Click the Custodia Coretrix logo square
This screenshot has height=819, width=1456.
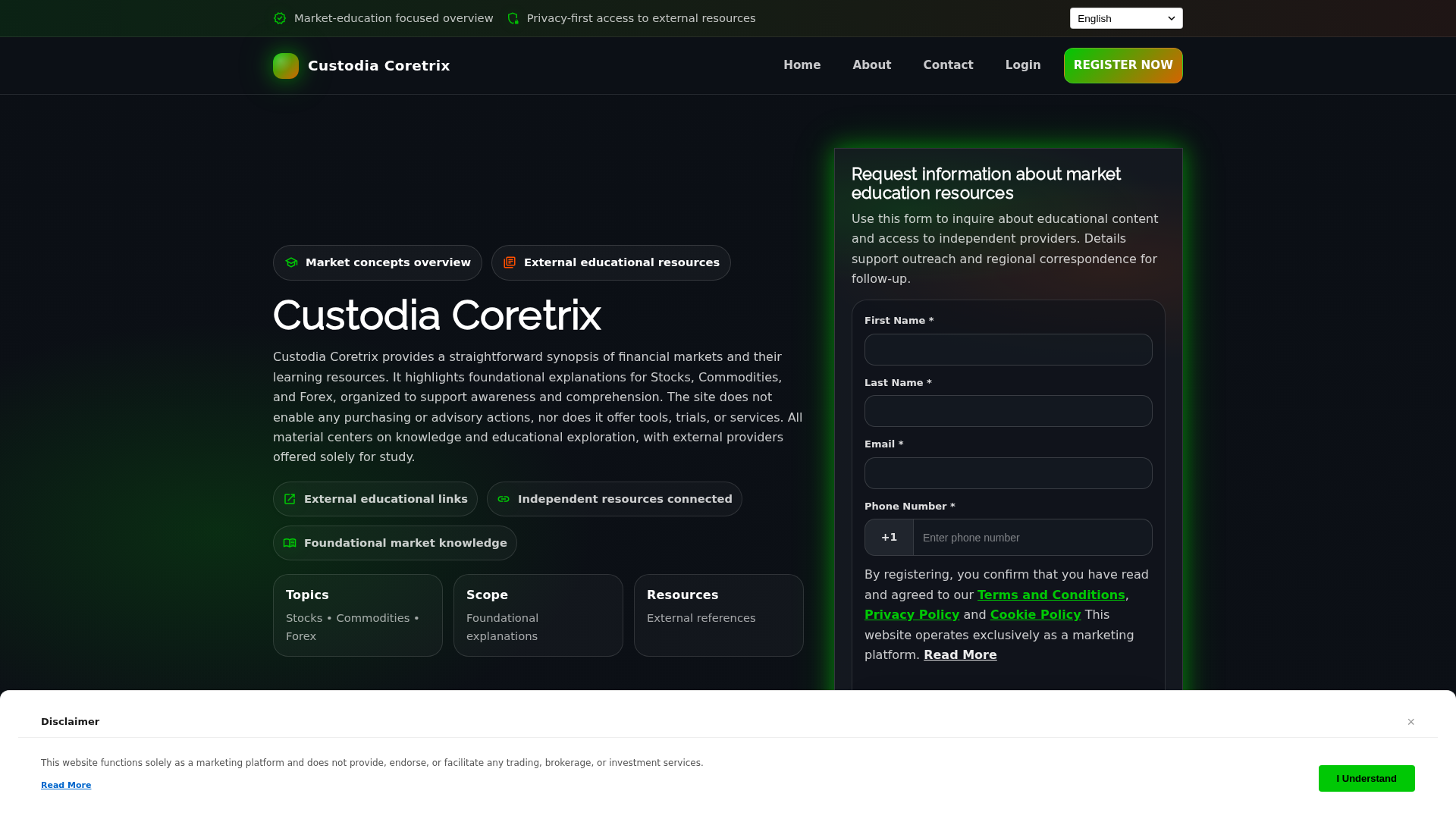[x=286, y=66]
